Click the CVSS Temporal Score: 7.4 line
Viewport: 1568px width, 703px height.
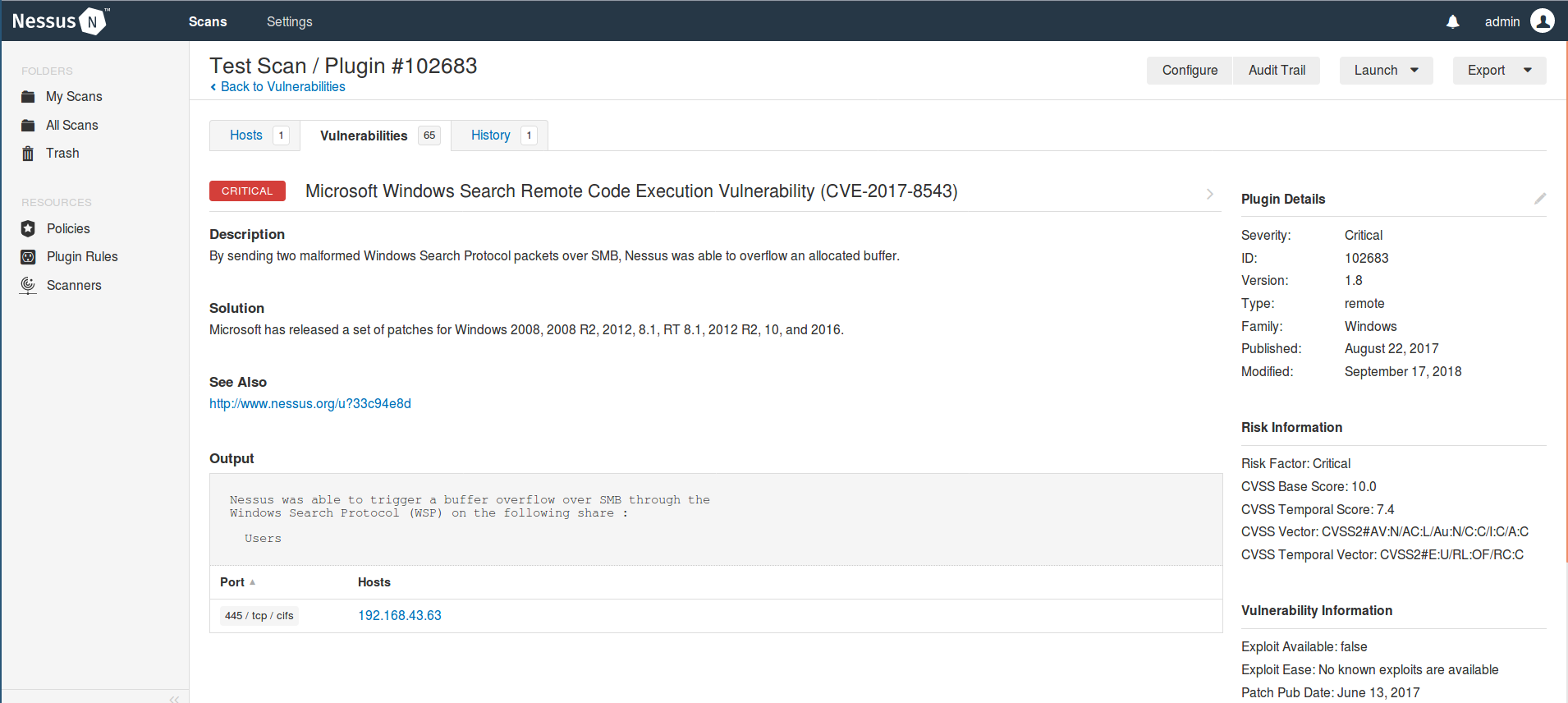(1318, 510)
